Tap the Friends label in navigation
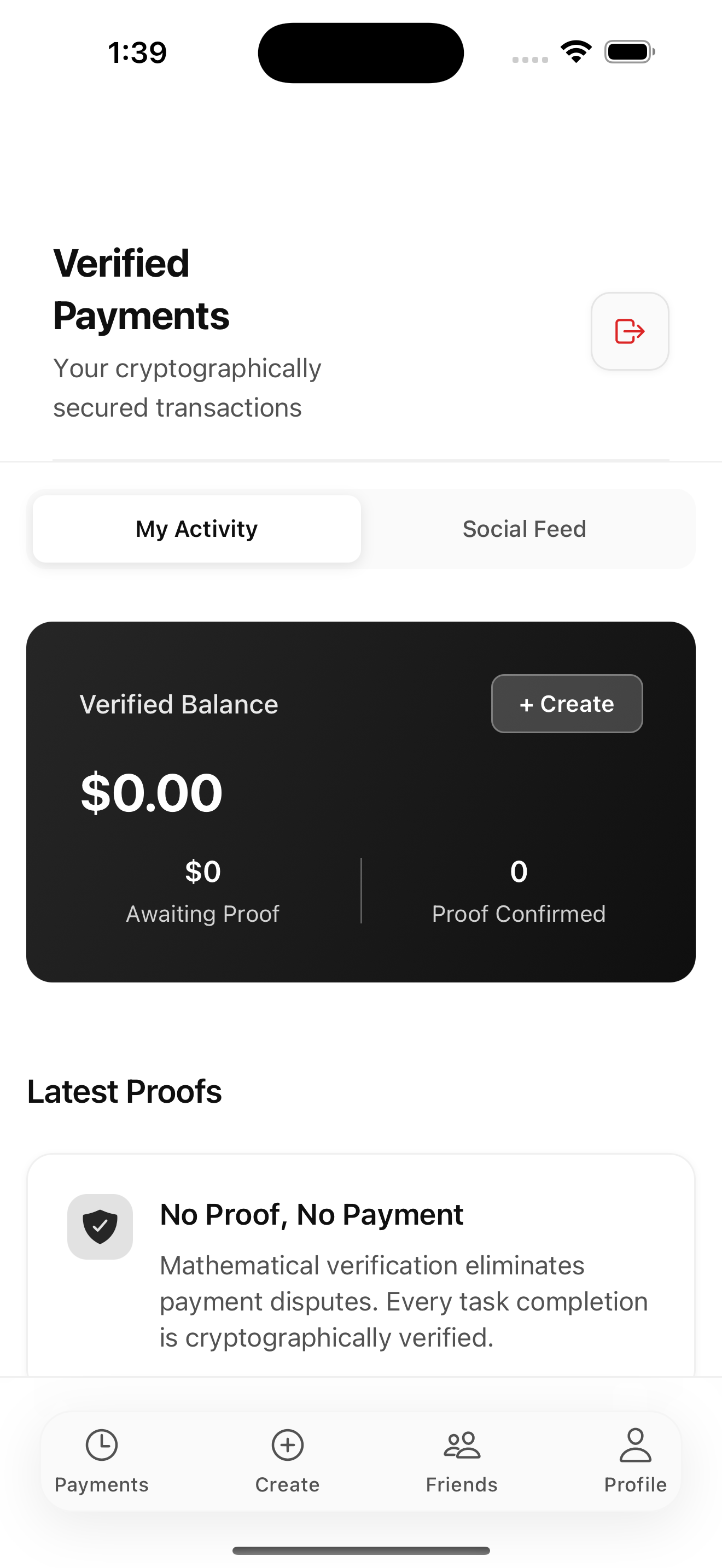Viewport: 722px width, 1568px height. pyautogui.click(x=462, y=1484)
